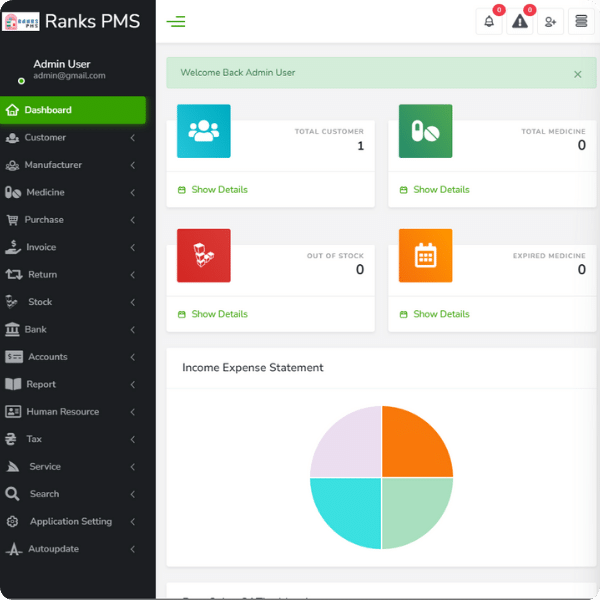Open Show Details under Total Customer
Screen dimensions: 600x600
pyautogui.click(x=219, y=190)
